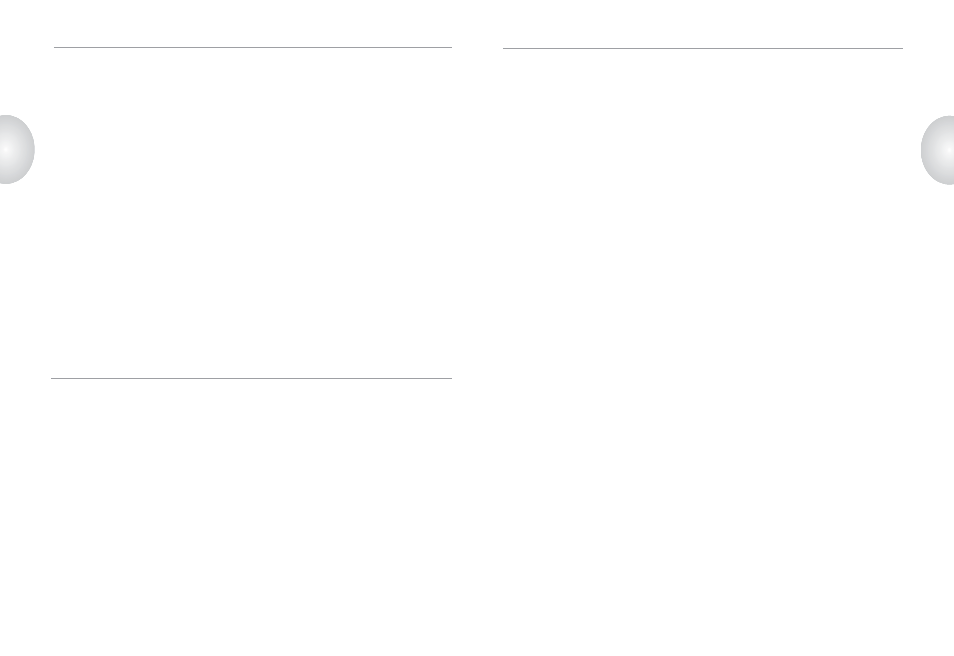Click right end of top-left divider line
Screen dimensions: 954x656
(450, 47)
